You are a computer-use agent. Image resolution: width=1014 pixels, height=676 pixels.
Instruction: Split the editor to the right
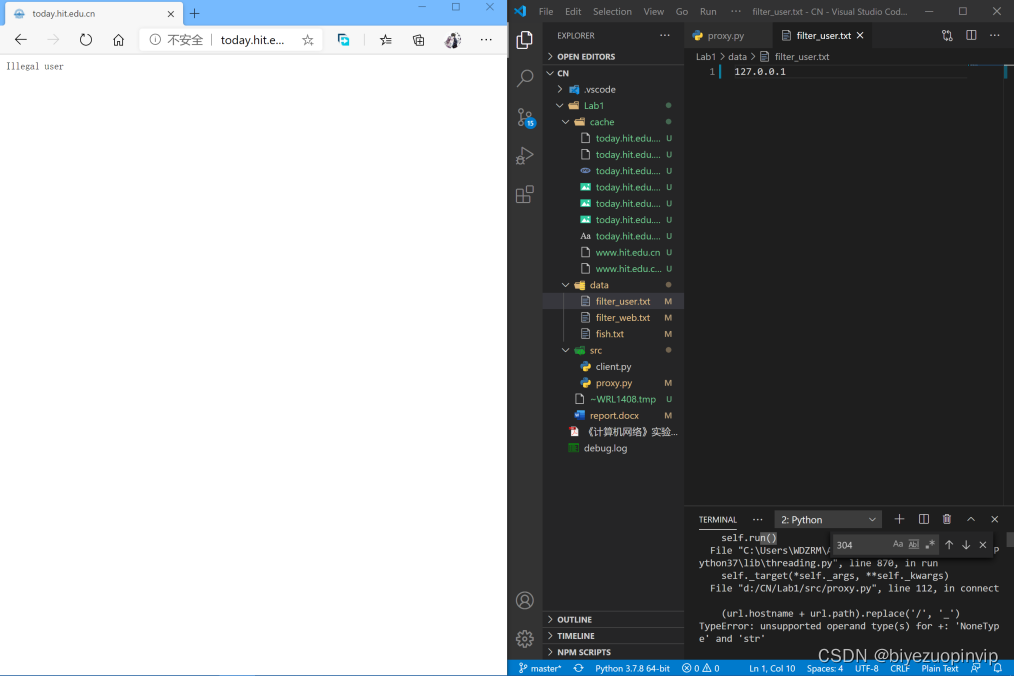[x=971, y=36]
